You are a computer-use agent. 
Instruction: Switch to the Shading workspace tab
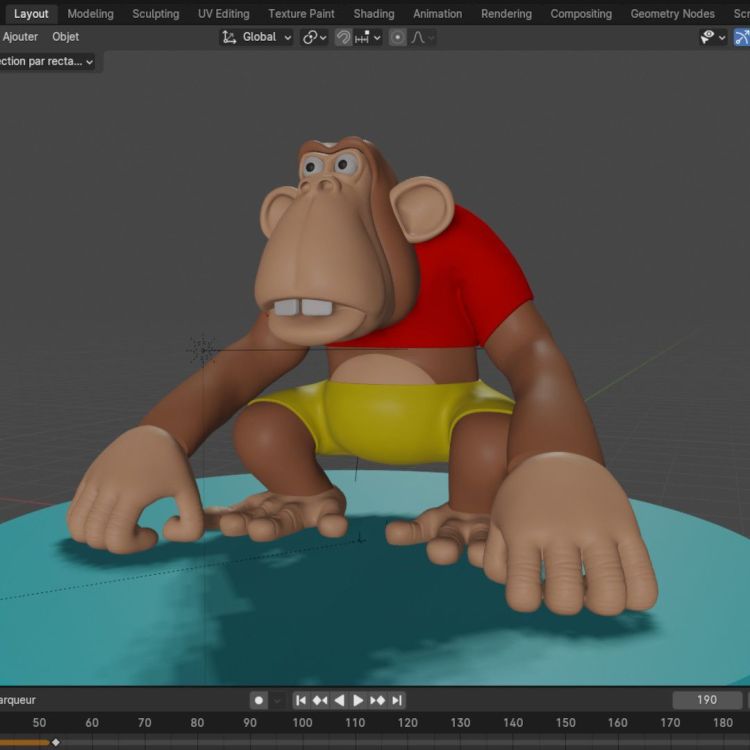pyautogui.click(x=374, y=14)
